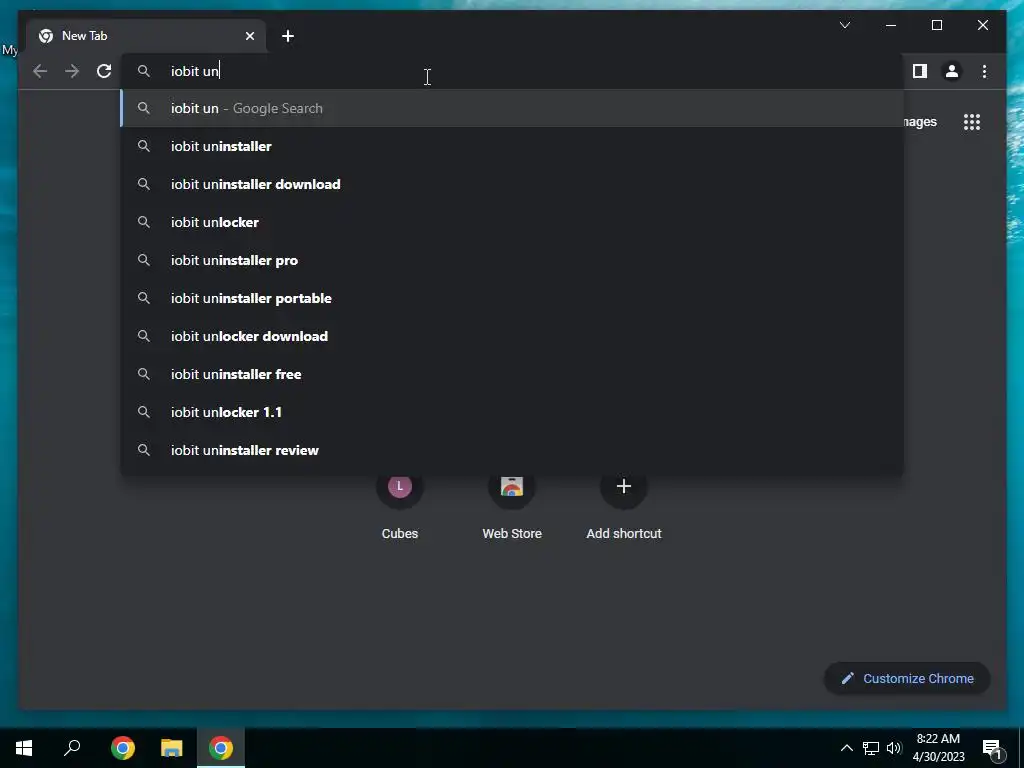This screenshot has width=1024, height=768.
Task: Click the Add shortcut button
Action: click(624, 506)
